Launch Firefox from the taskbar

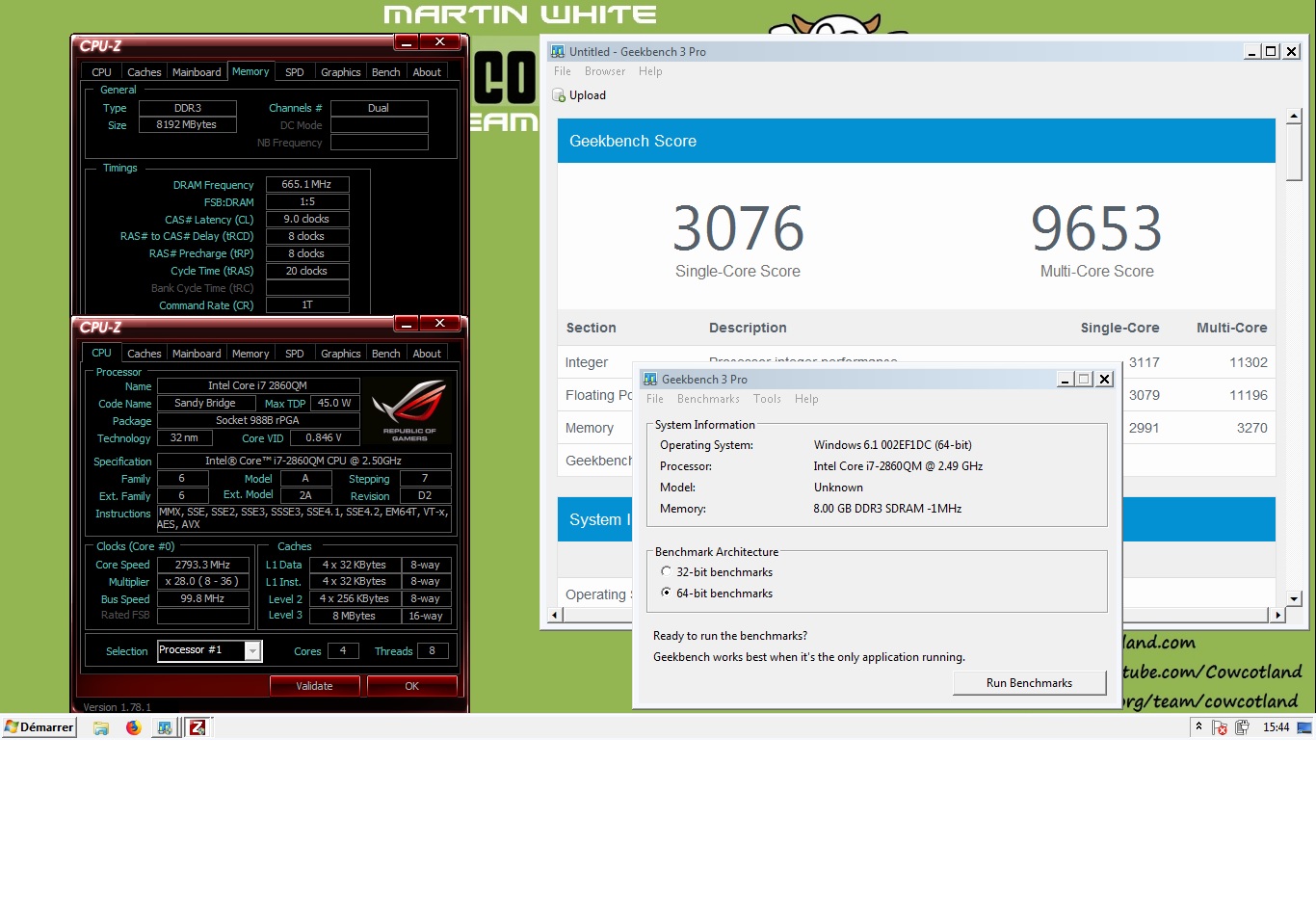(x=134, y=727)
